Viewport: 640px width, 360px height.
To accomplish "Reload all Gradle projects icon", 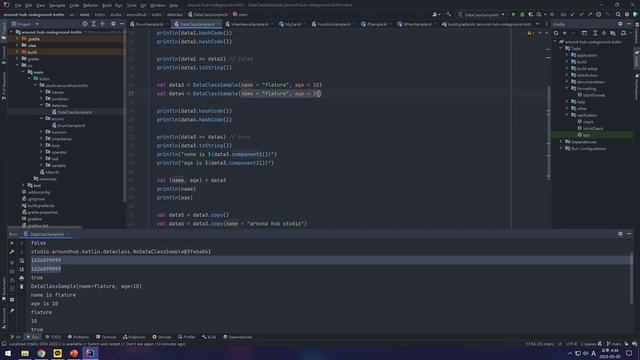I will coord(556,33).
